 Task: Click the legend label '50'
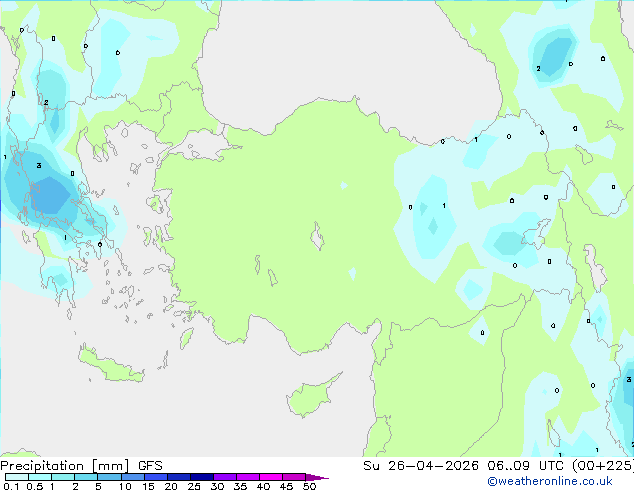click(x=309, y=486)
